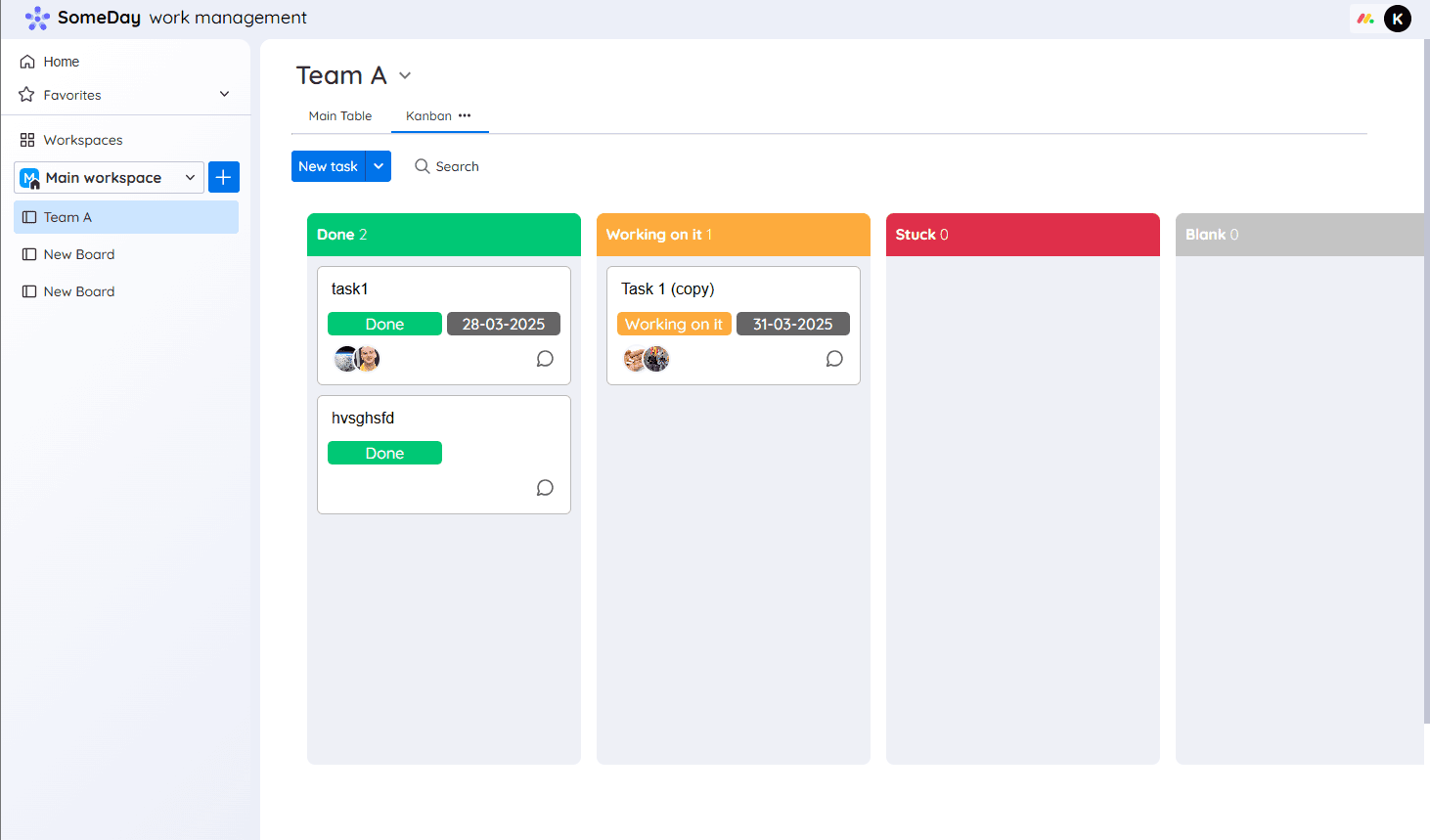Open comments on the hvsghsfd card

(545, 487)
